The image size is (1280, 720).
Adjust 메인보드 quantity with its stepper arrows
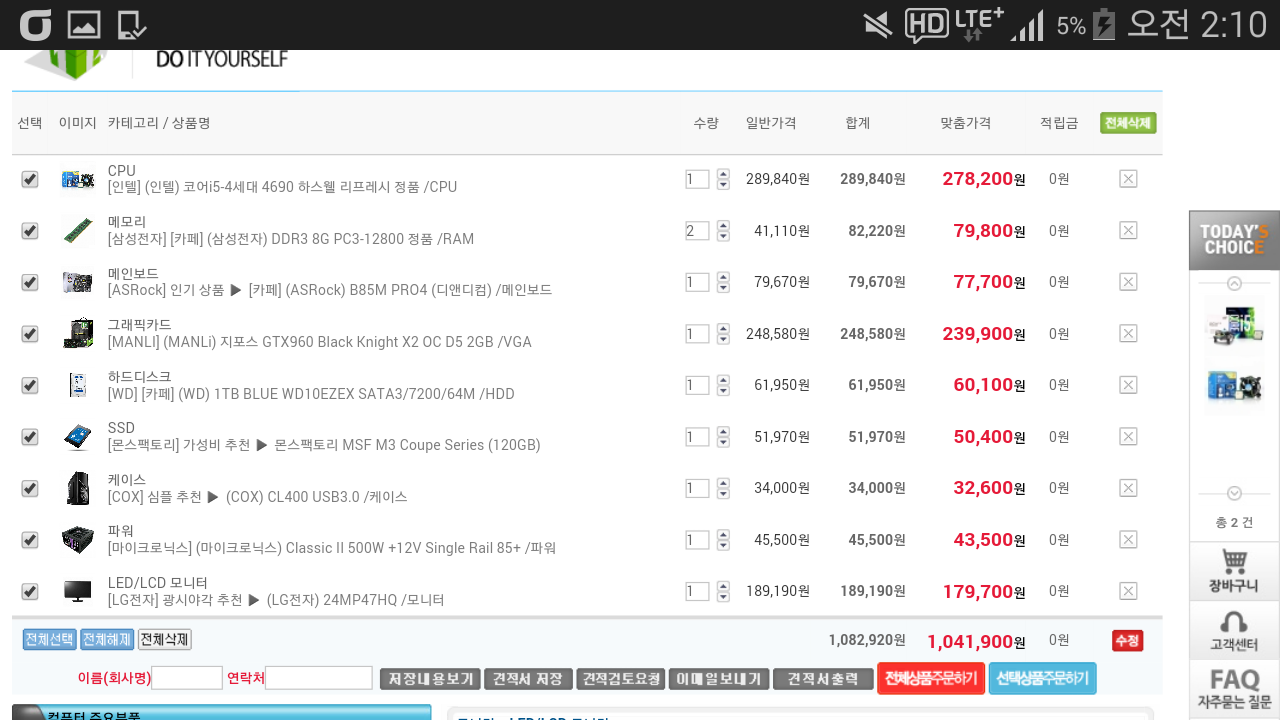(x=723, y=282)
